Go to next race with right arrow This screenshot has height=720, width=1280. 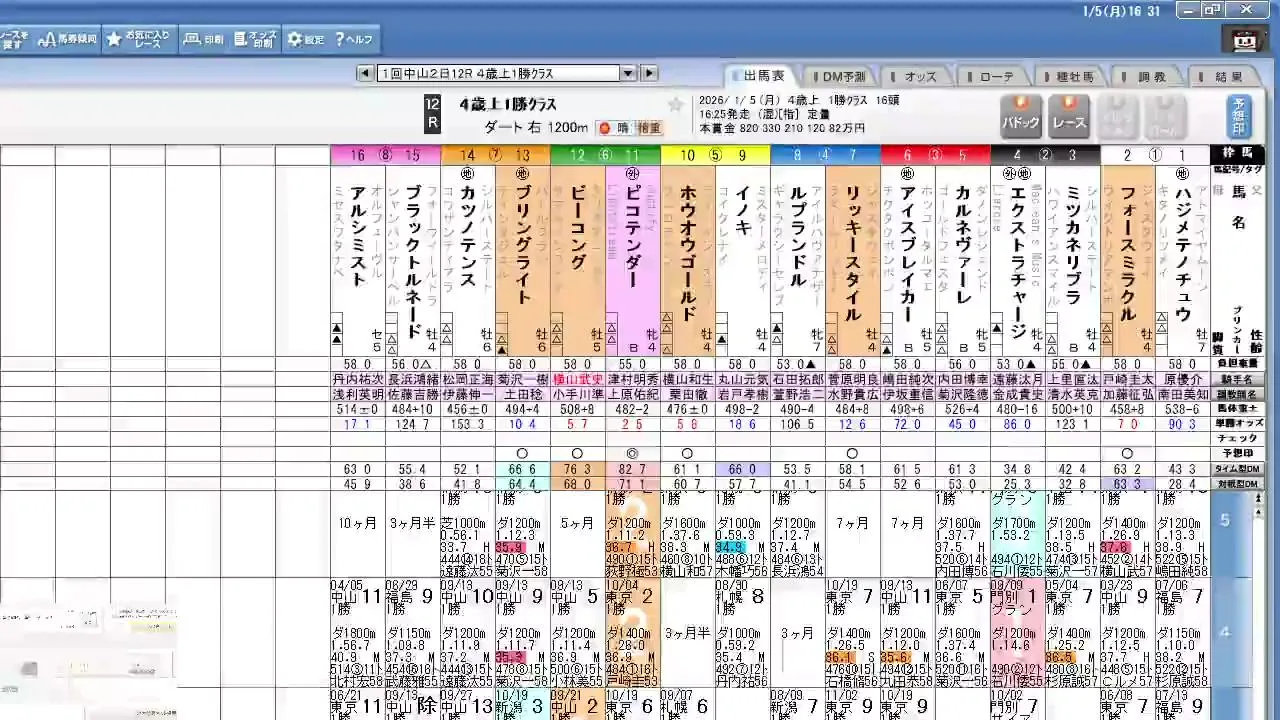click(x=649, y=74)
